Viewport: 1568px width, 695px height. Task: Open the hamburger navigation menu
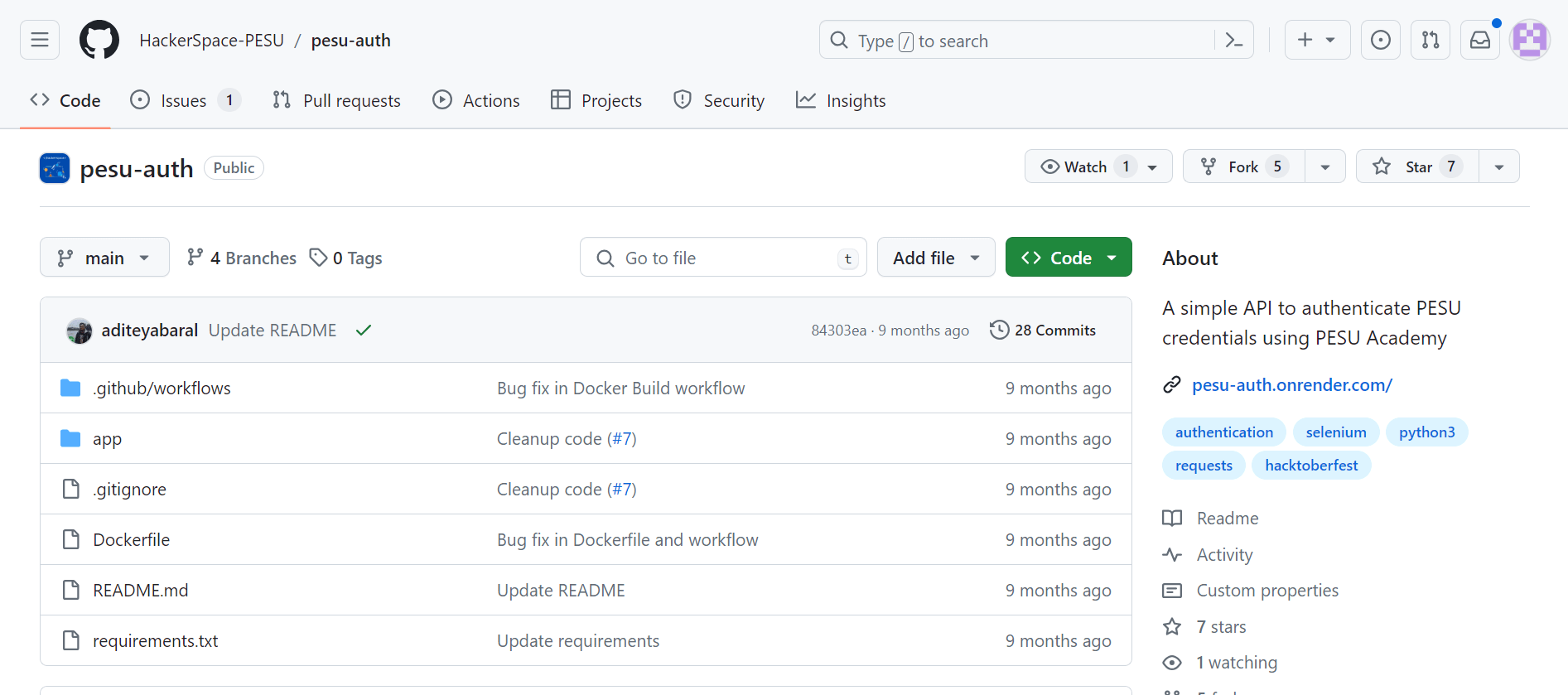point(40,40)
